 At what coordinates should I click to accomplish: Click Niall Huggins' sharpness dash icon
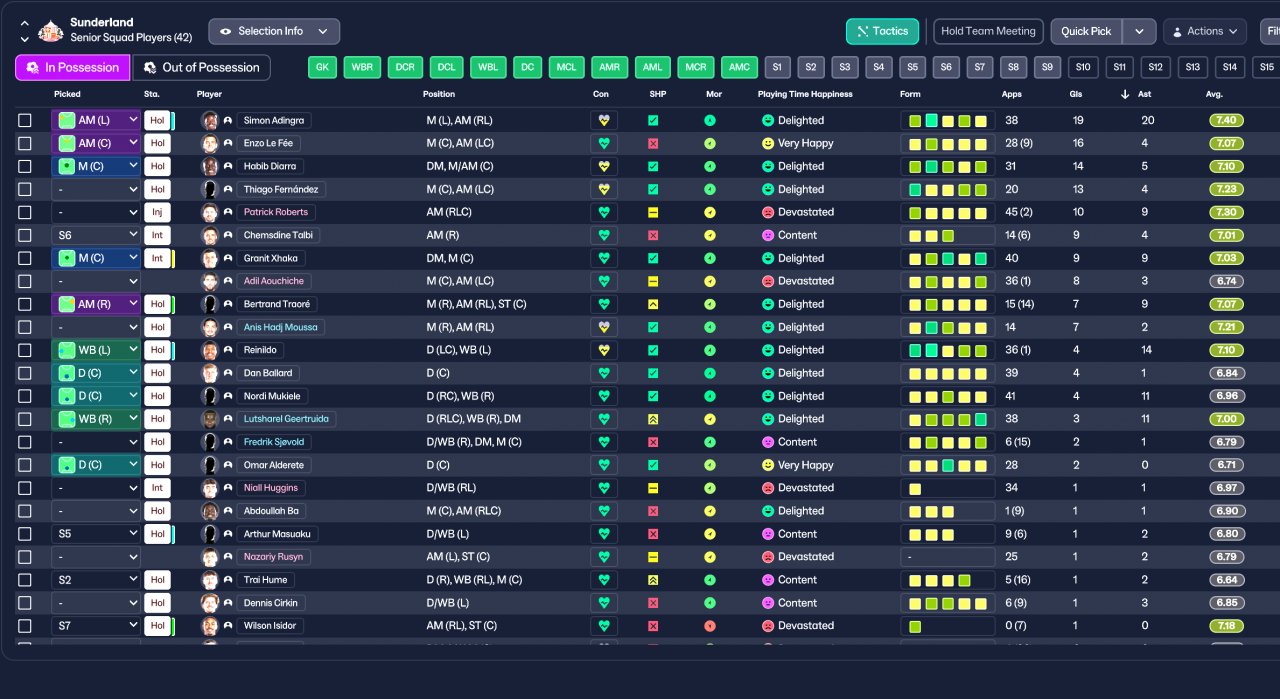point(653,488)
